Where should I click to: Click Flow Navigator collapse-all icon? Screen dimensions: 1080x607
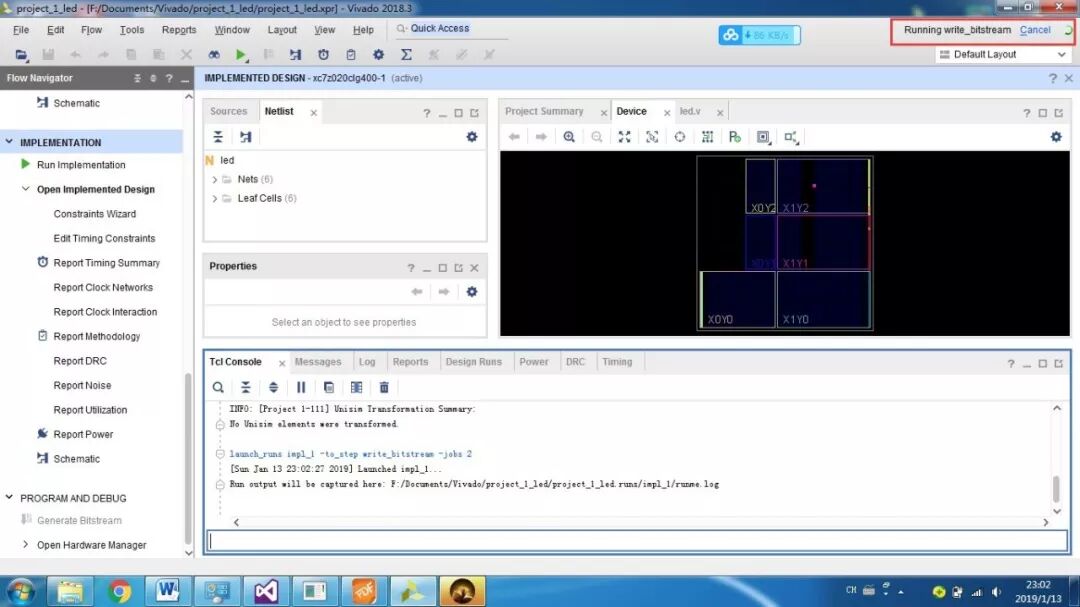(x=137, y=78)
